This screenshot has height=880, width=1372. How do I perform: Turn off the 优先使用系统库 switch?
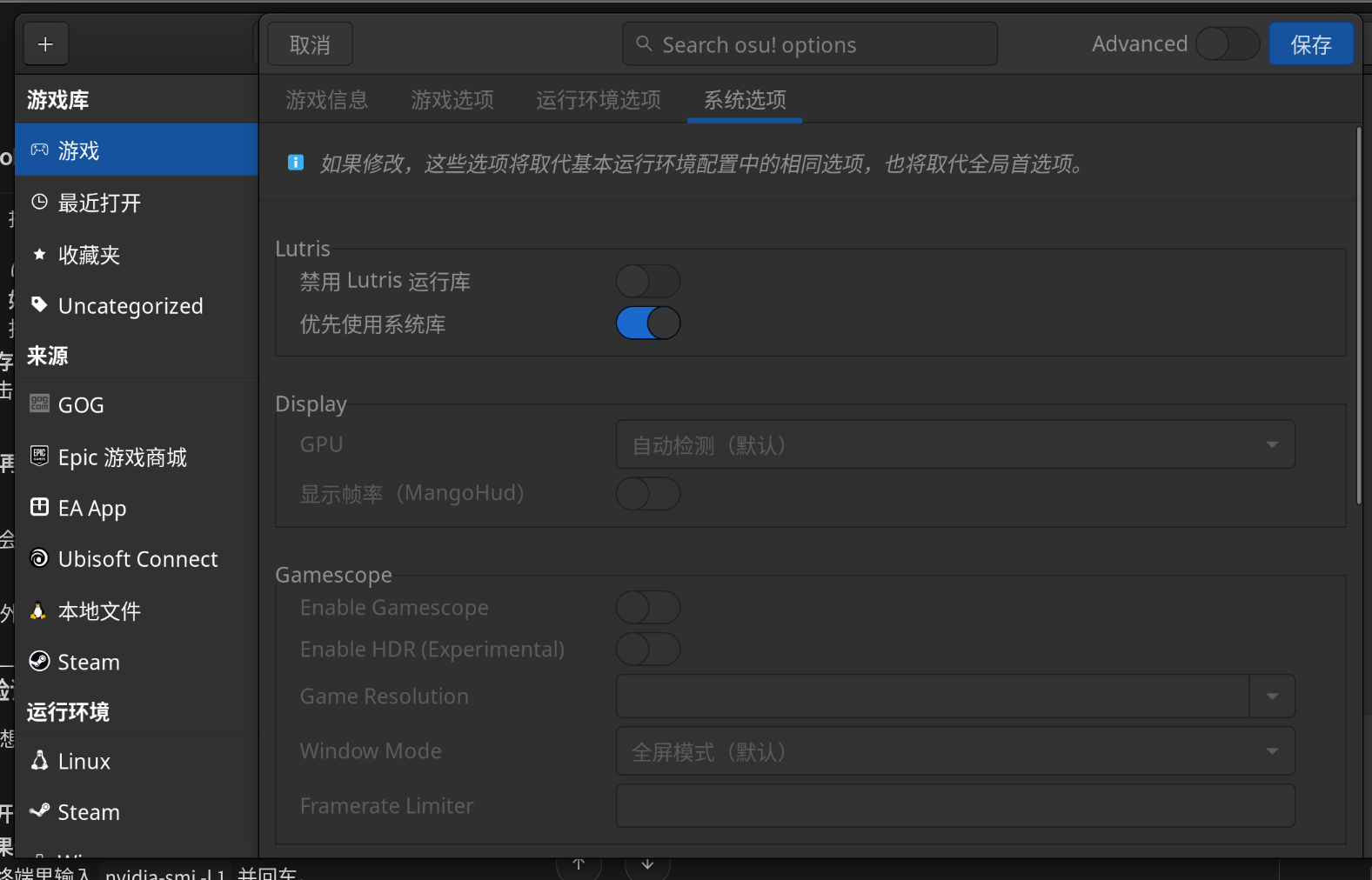click(x=647, y=323)
